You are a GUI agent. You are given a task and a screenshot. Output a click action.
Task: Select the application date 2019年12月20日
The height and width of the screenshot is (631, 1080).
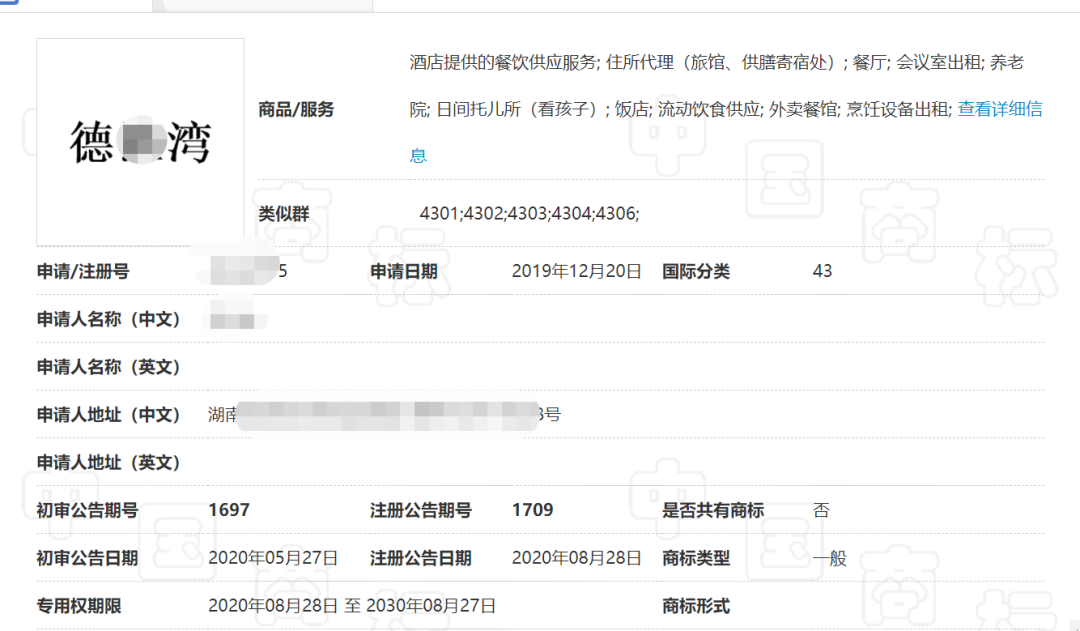pos(577,271)
